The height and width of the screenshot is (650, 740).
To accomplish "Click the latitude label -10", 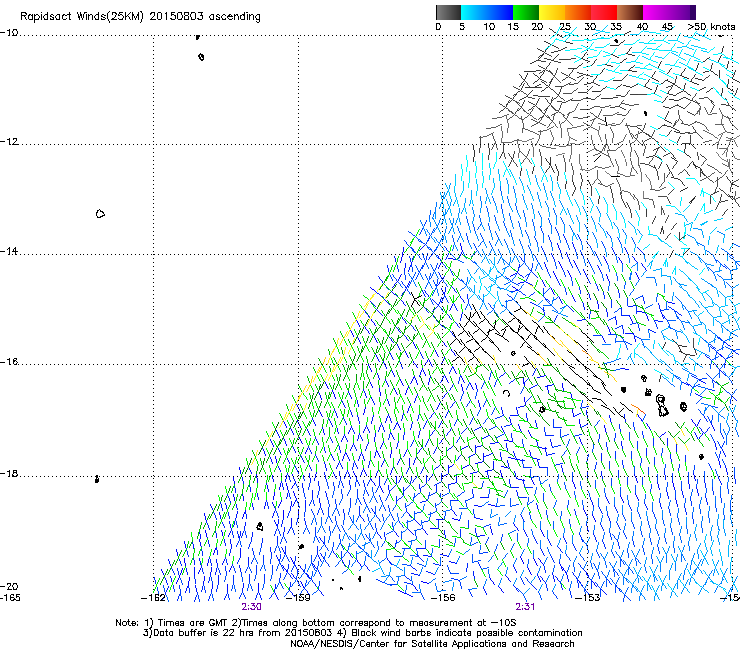I will point(9,33).
